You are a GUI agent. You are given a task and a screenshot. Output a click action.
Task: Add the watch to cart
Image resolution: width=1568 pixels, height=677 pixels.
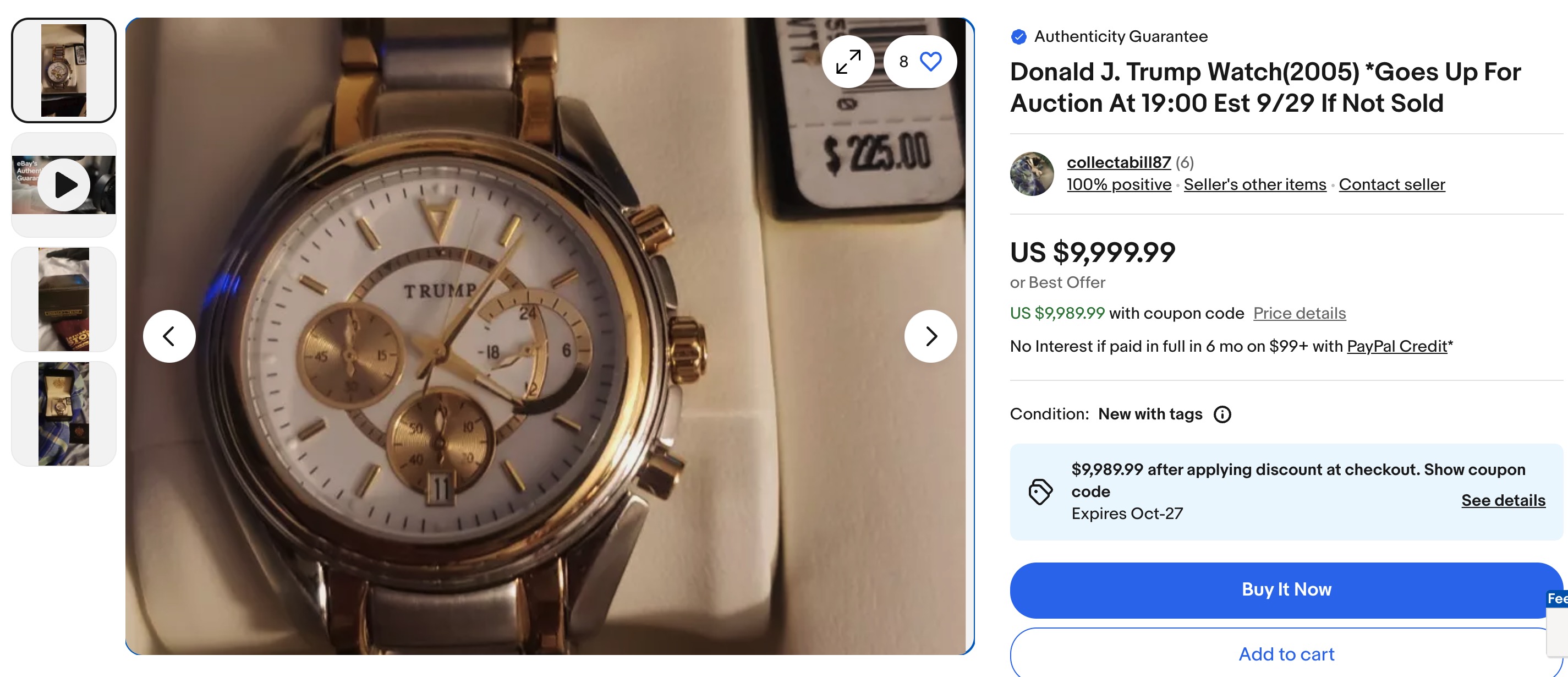pyautogui.click(x=1285, y=654)
